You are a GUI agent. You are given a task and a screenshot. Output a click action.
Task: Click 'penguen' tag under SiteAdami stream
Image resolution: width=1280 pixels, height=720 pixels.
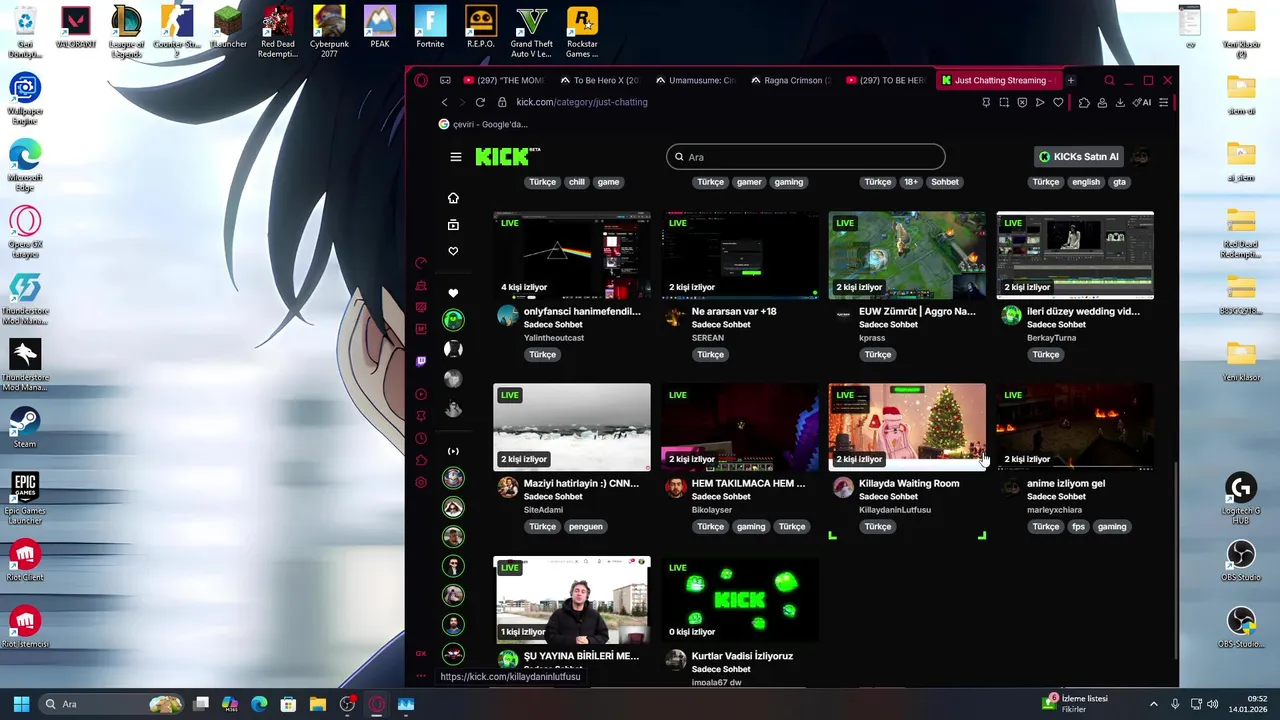(x=586, y=527)
